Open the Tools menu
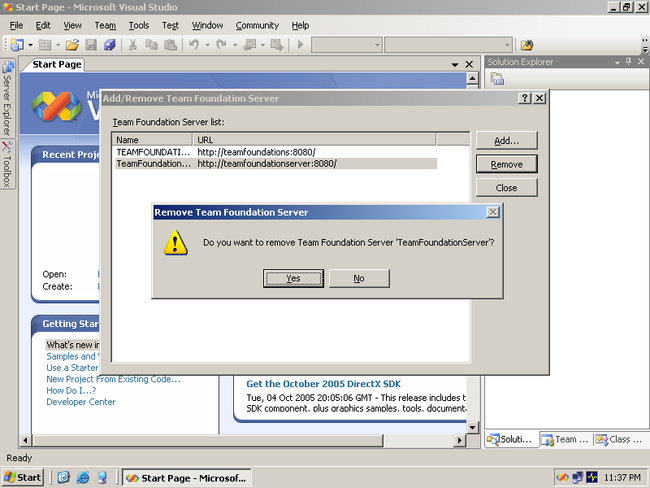The width and height of the screenshot is (650, 488). pos(139,25)
